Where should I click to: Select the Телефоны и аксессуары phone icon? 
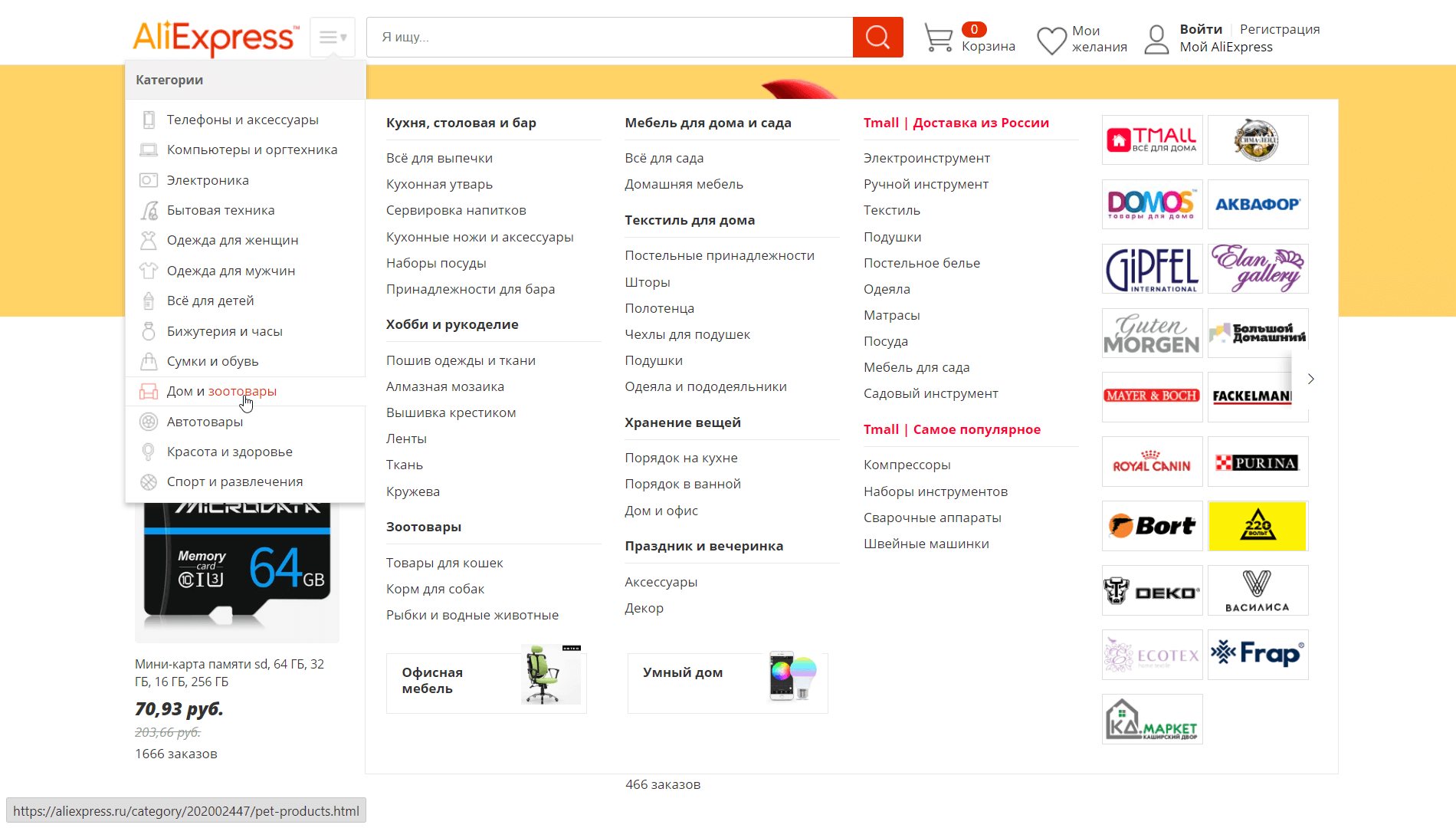(149, 120)
